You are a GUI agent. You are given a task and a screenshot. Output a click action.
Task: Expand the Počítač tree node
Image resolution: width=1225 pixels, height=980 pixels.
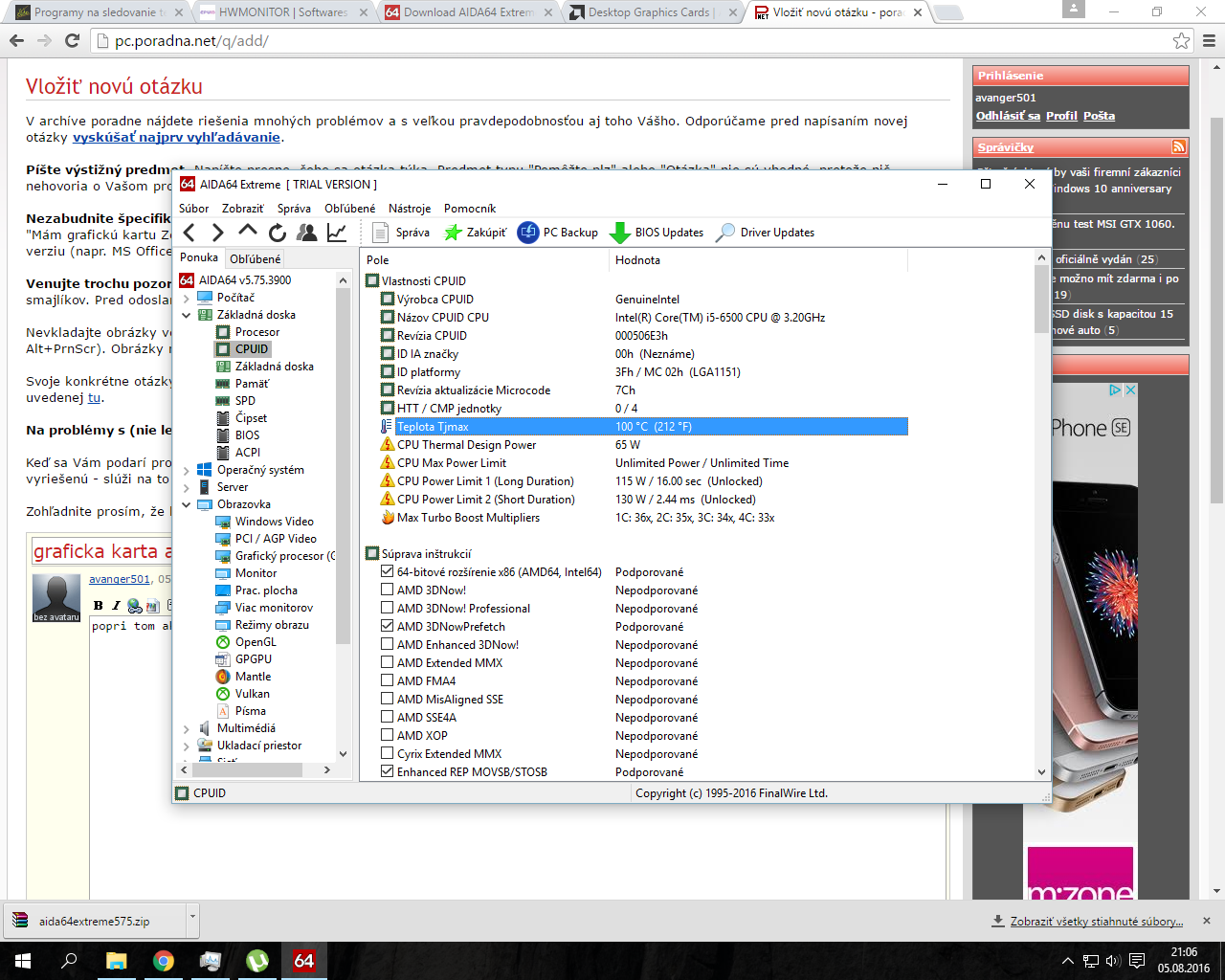click(187, 298)
